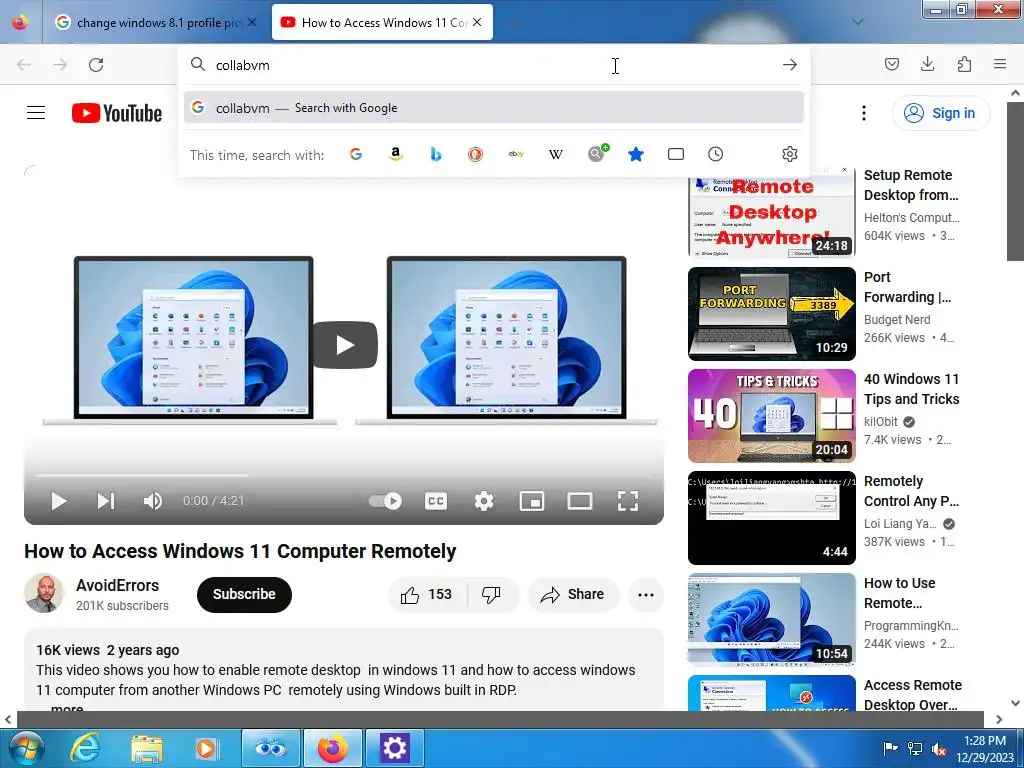The image size is (1024, 768).
Task: Open 40 Windows 11 Tips thumbnail
Action: 771,416
